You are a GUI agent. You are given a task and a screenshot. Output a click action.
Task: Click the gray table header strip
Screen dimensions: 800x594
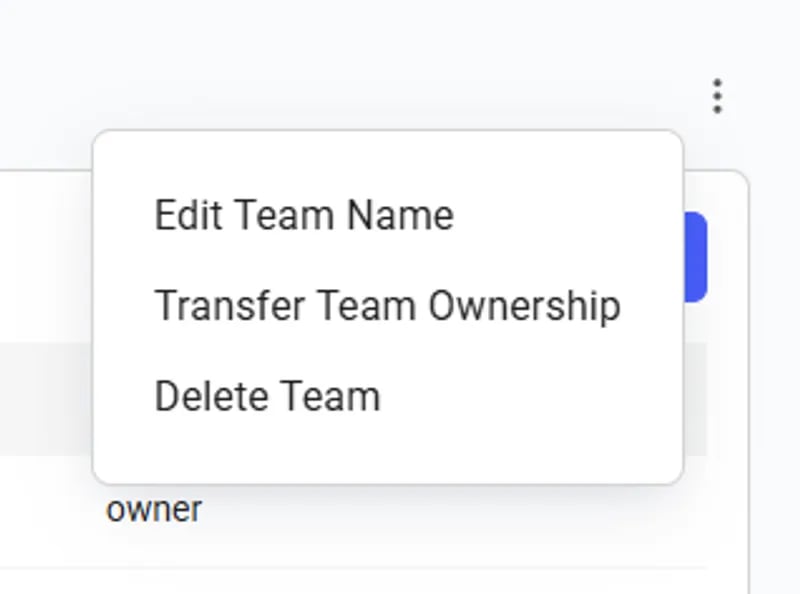[x=46, y=399]
